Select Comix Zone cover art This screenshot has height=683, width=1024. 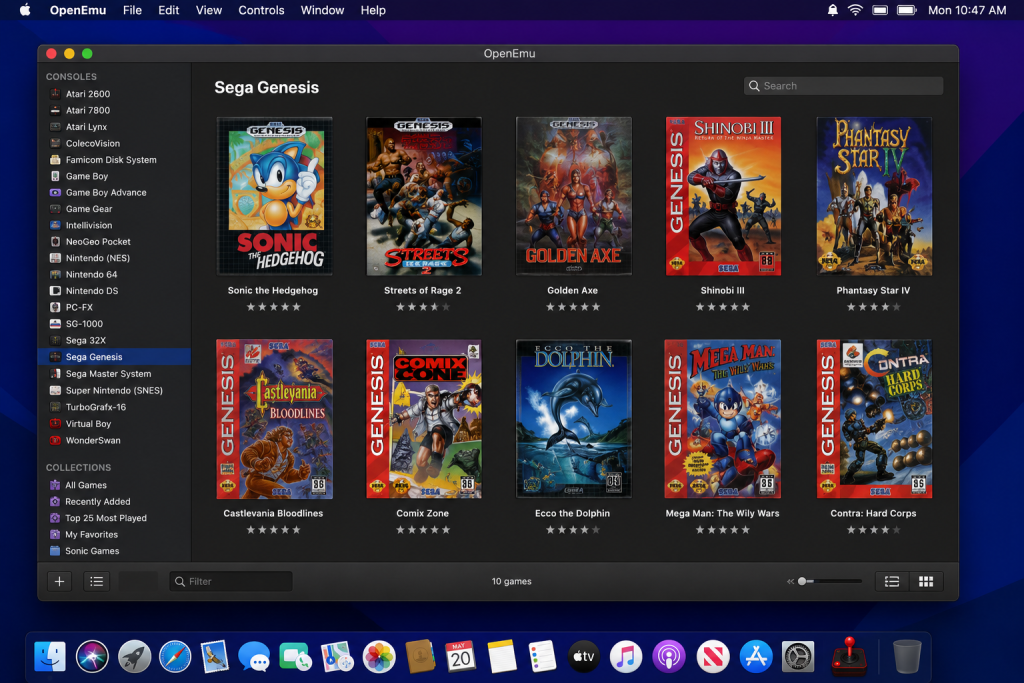pos(424,419)
